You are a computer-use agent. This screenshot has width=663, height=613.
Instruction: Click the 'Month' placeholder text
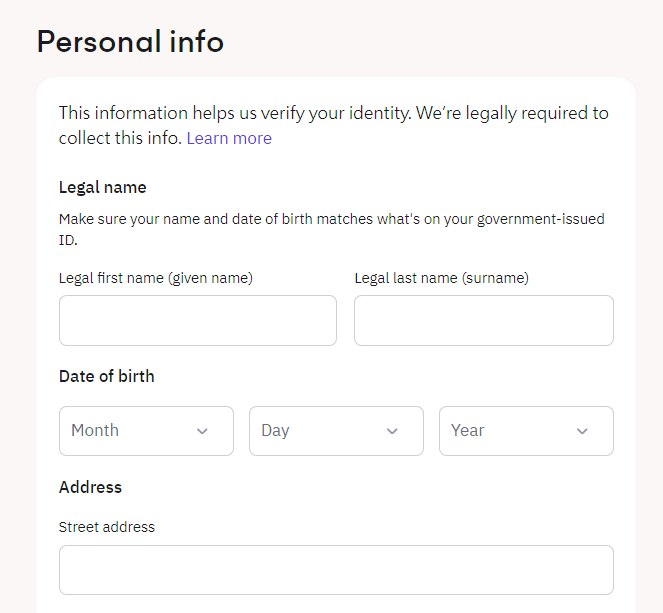95,431
